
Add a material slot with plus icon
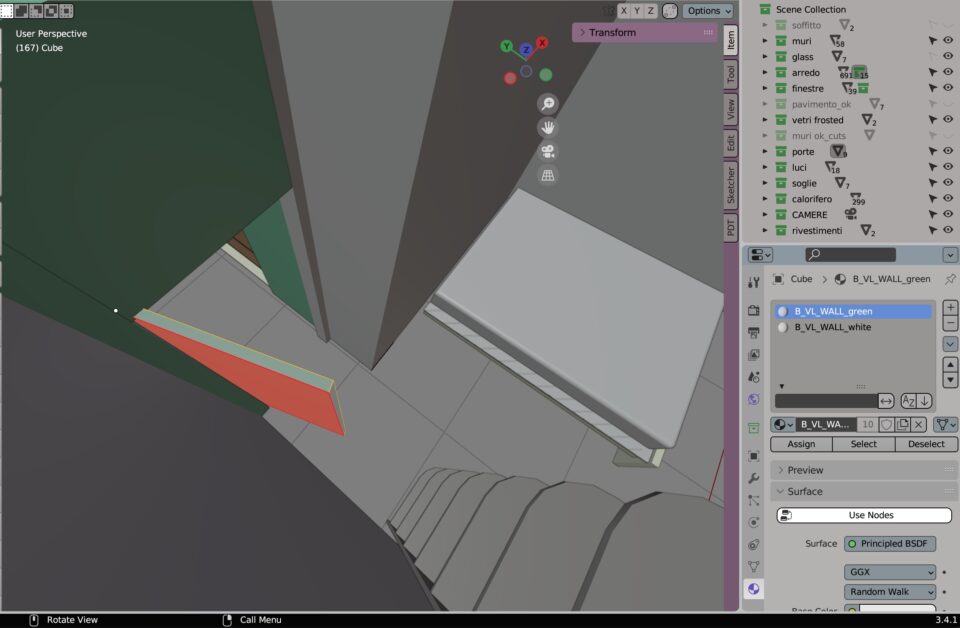[x=950, y=308]
